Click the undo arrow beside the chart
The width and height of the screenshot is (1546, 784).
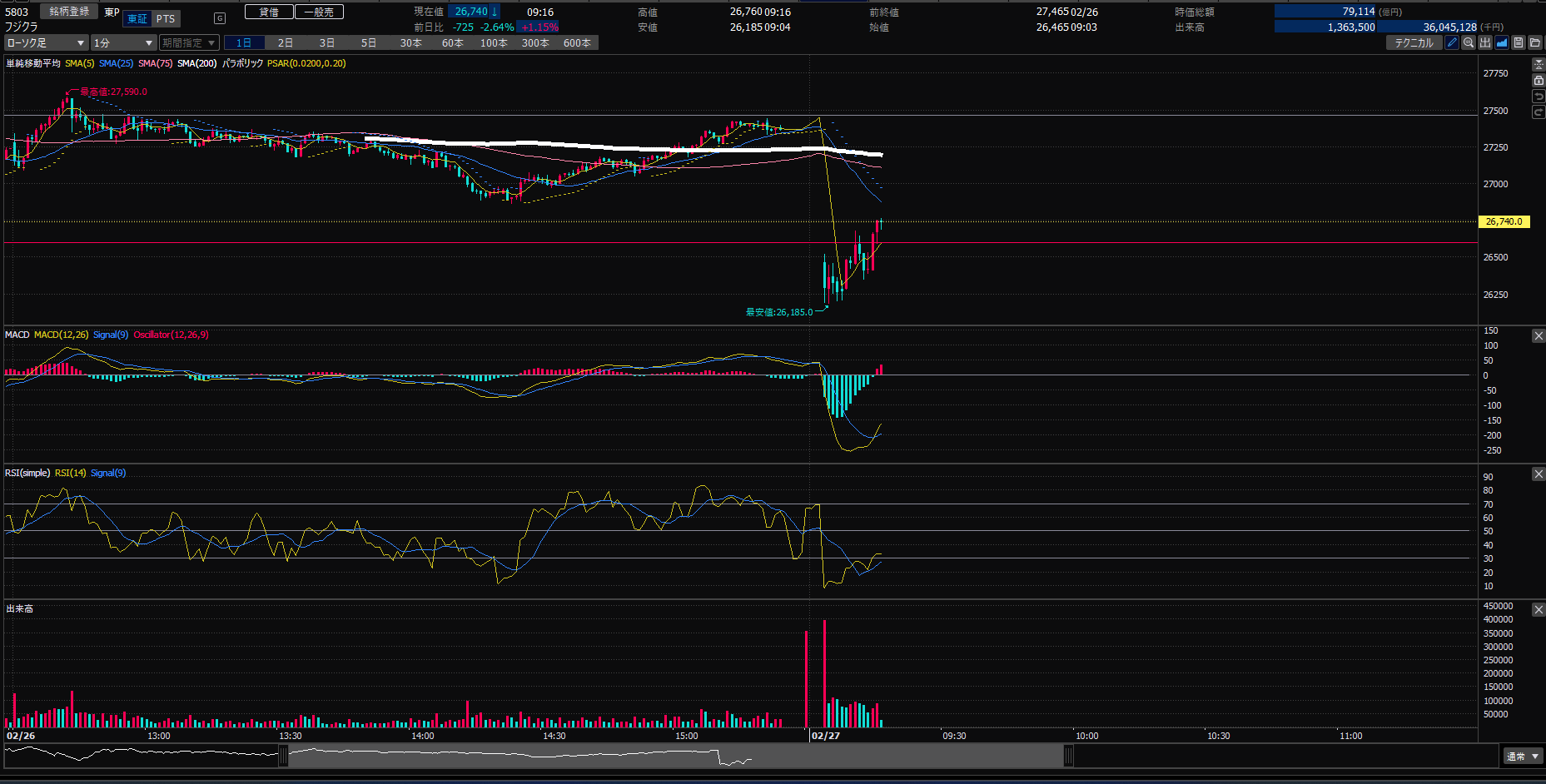(1539, 97)
